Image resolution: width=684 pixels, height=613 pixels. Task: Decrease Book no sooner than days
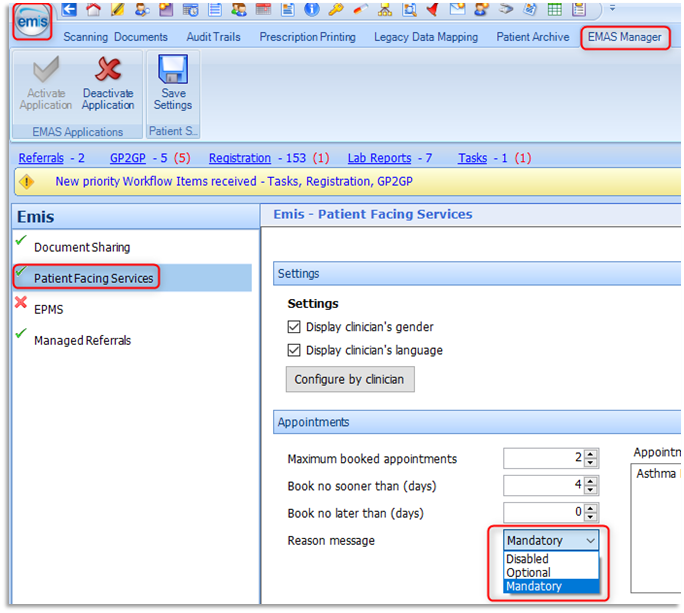click(590, 490)
